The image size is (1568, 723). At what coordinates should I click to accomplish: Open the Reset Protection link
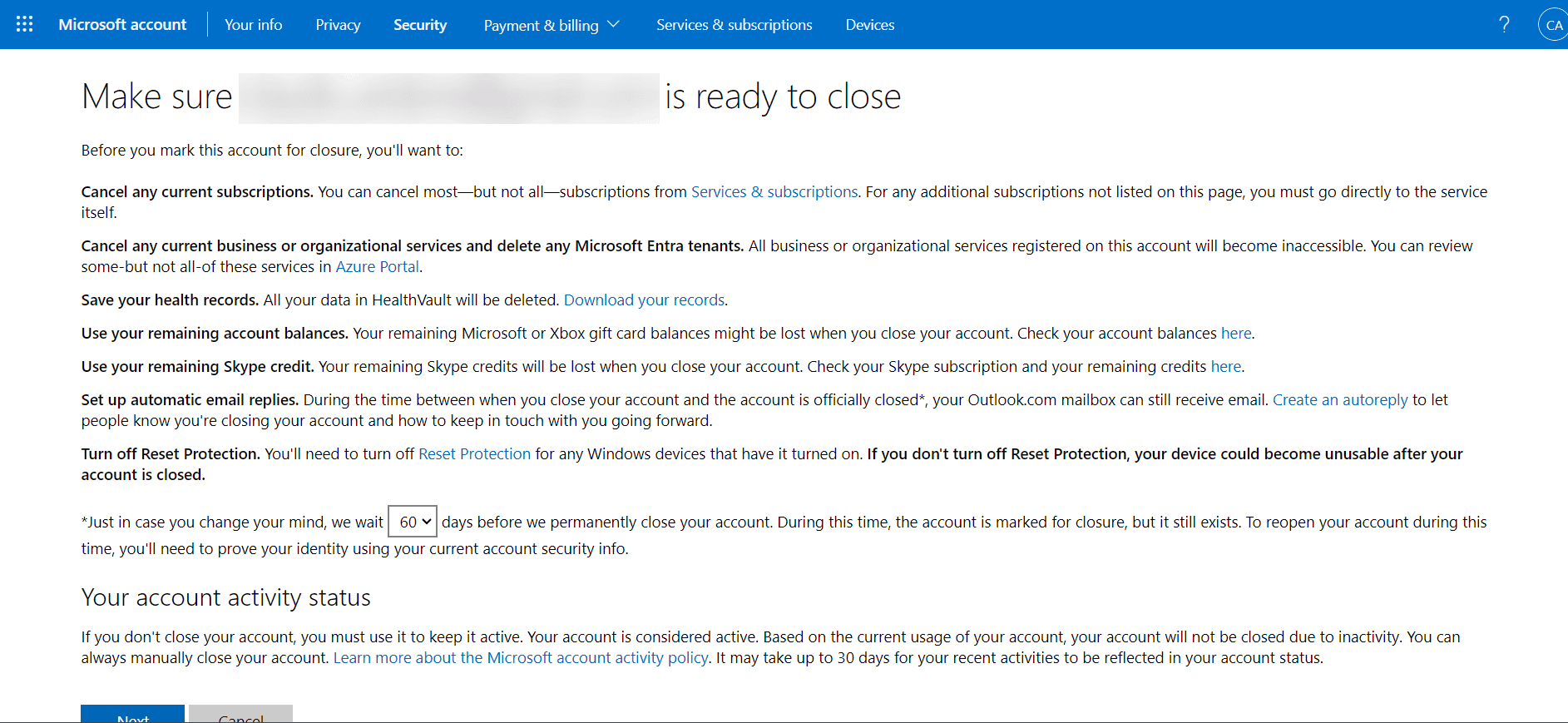[x=474, y=453]
